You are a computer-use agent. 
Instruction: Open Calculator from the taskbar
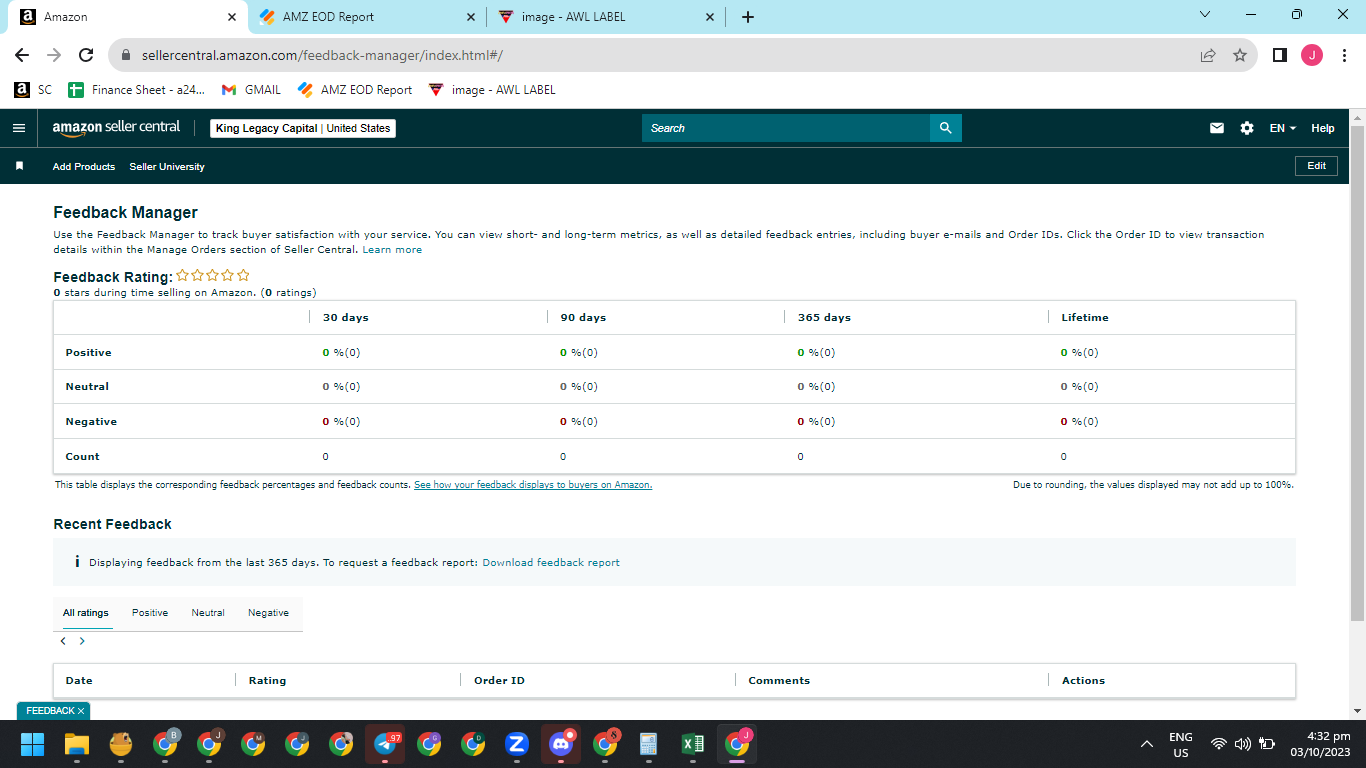click(649, 744)
